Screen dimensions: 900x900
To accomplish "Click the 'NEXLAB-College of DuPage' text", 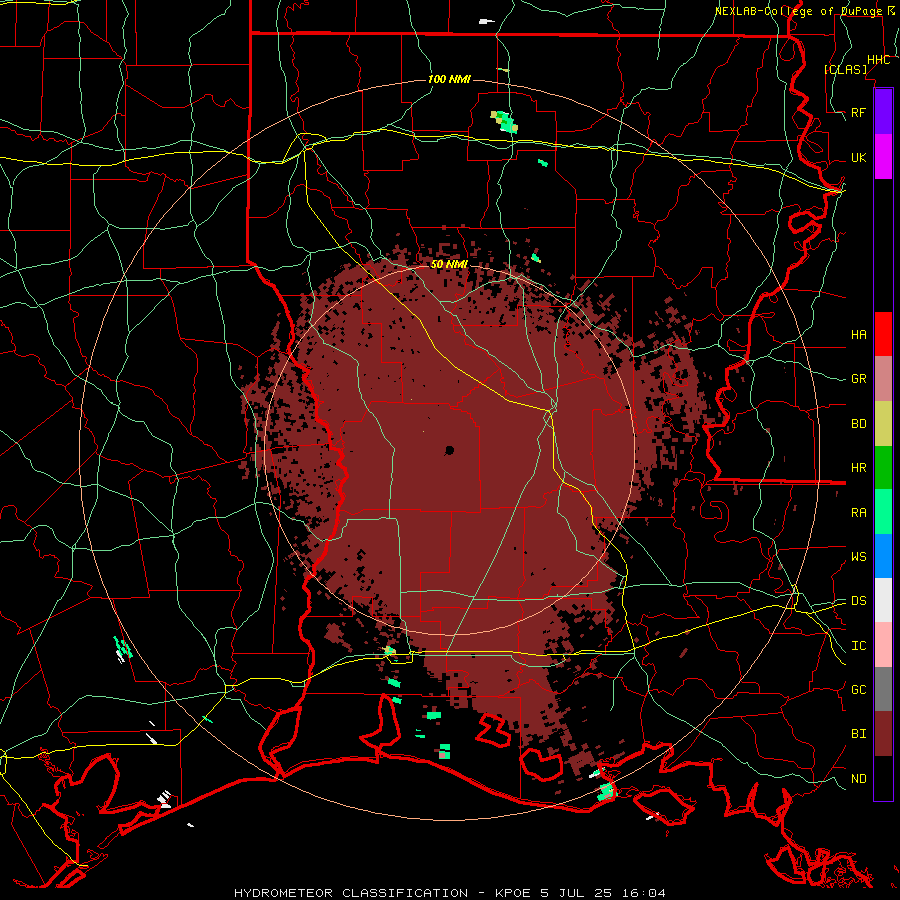I will pyautogui.click(x=798, y=11).
